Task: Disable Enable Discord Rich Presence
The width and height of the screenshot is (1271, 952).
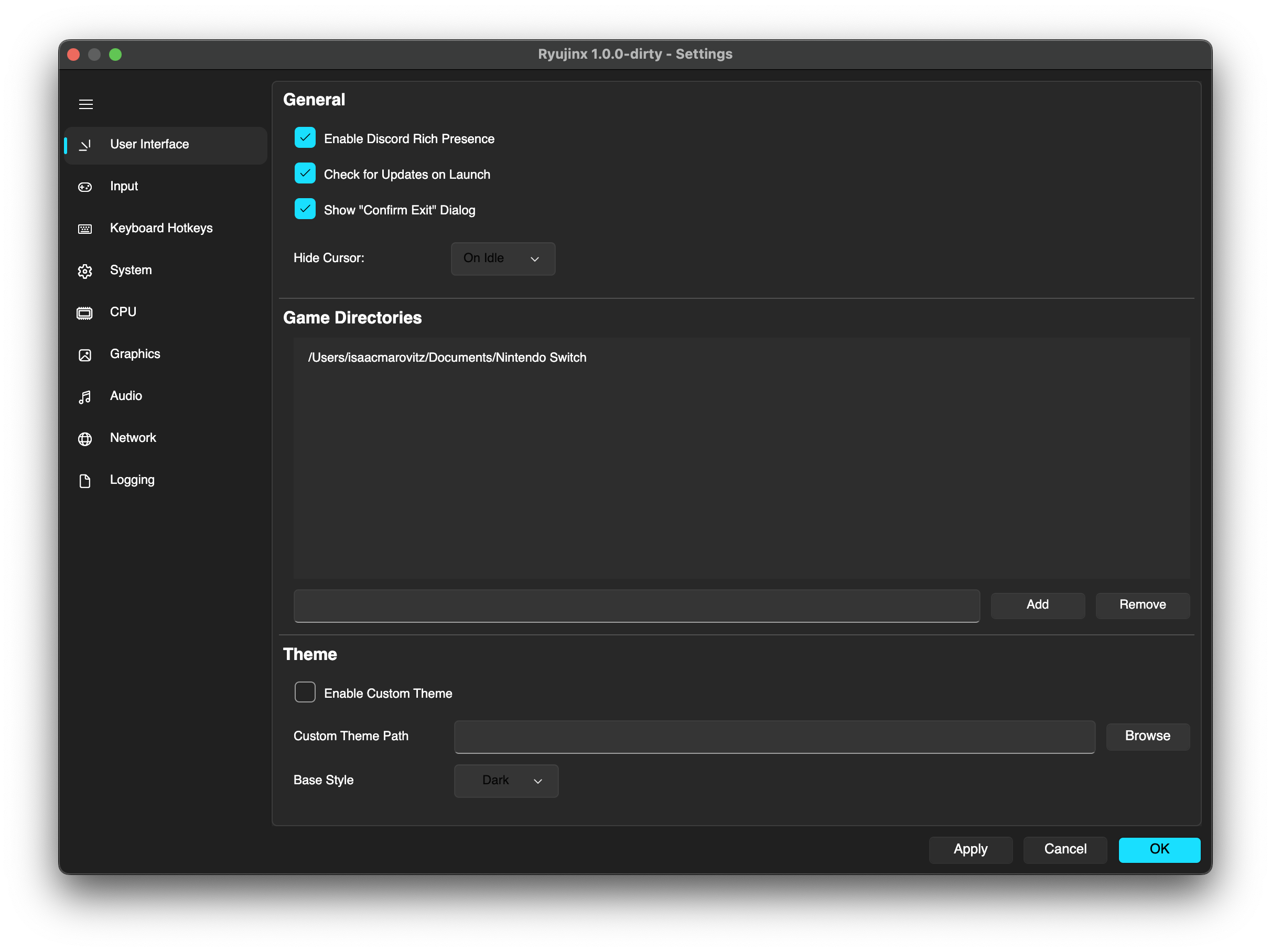Action: 305,137
